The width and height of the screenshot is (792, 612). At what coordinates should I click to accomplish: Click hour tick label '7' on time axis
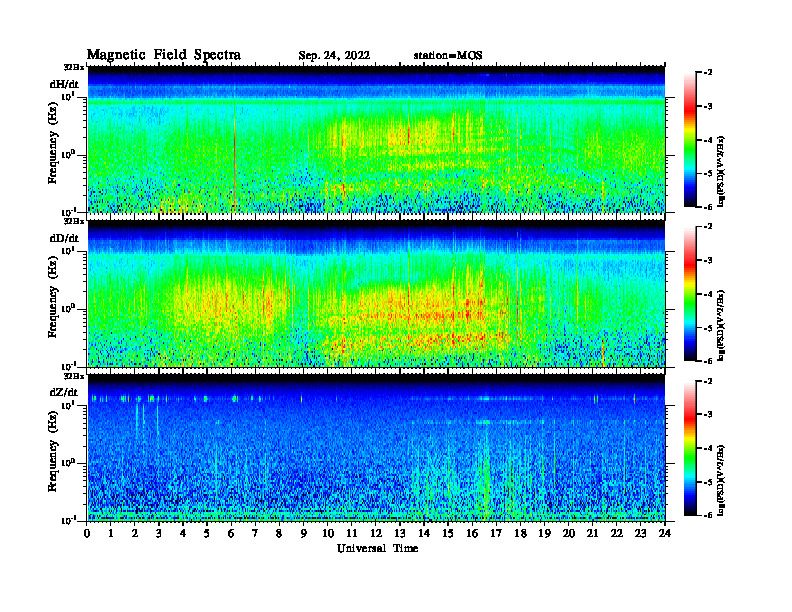255,533
